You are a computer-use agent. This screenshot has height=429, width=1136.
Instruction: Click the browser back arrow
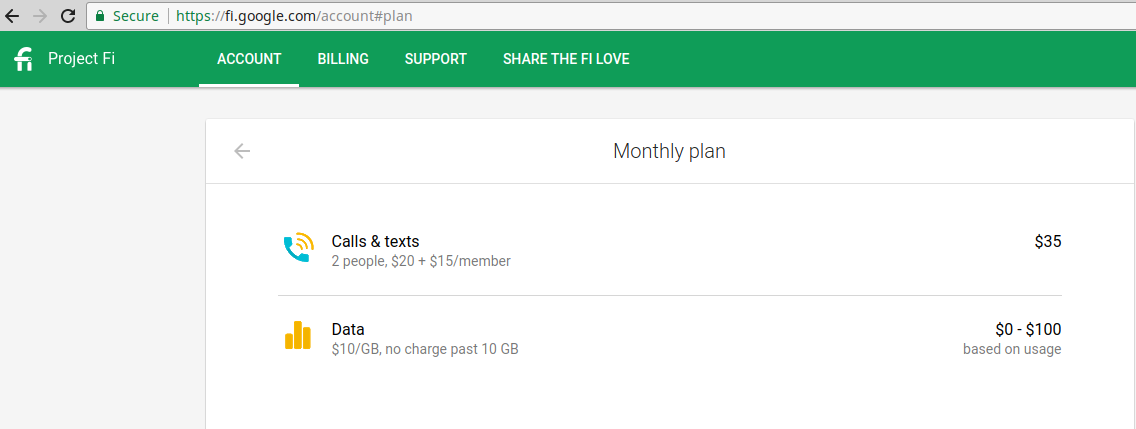click(12, 16)
